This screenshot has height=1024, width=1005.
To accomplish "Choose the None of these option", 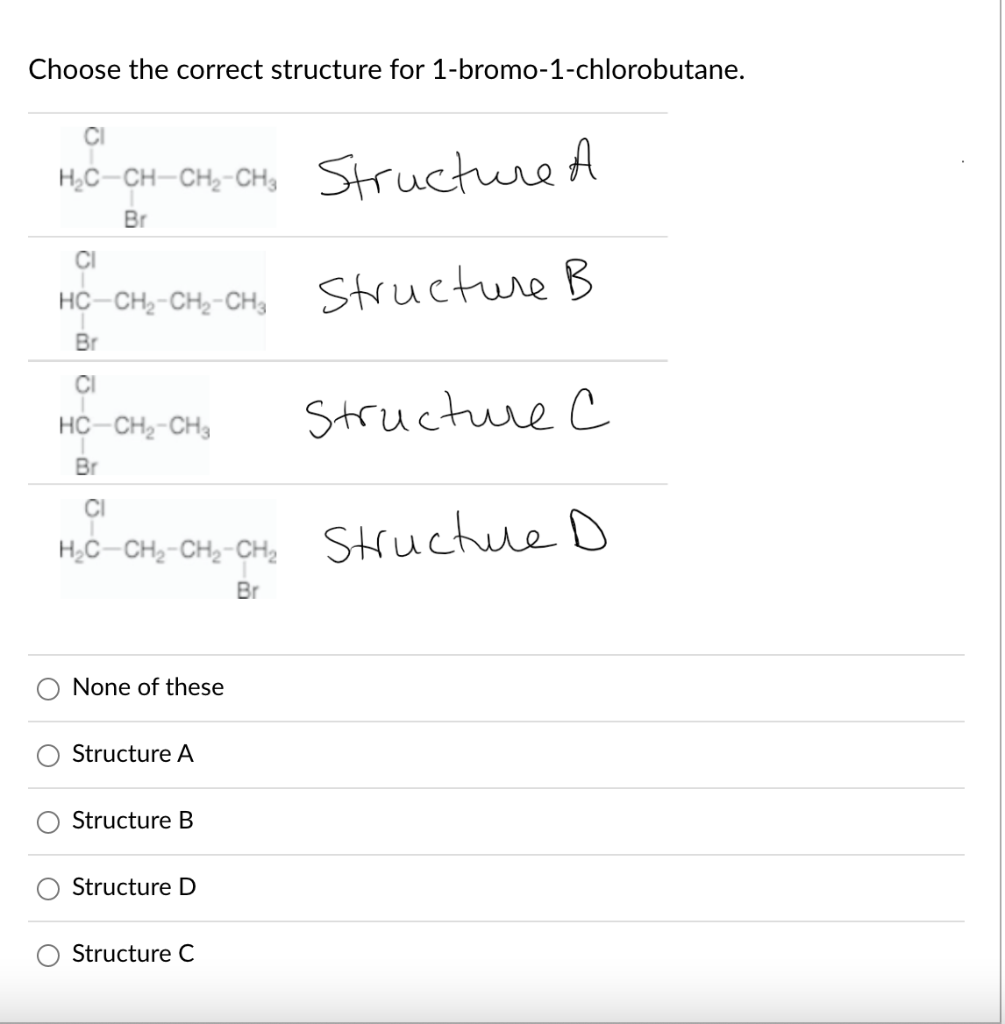I will [47, 688].
